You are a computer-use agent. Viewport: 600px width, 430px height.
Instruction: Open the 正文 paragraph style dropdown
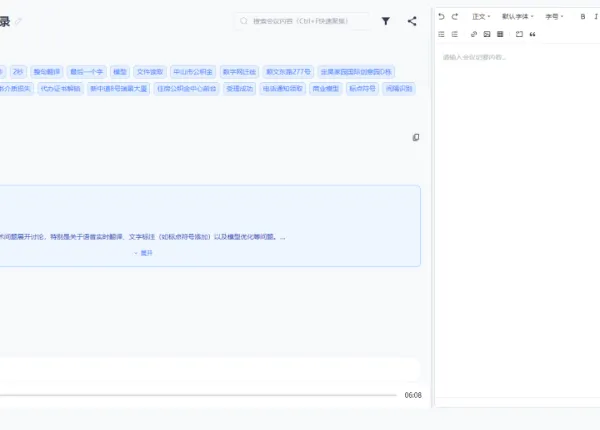[481, 16]
